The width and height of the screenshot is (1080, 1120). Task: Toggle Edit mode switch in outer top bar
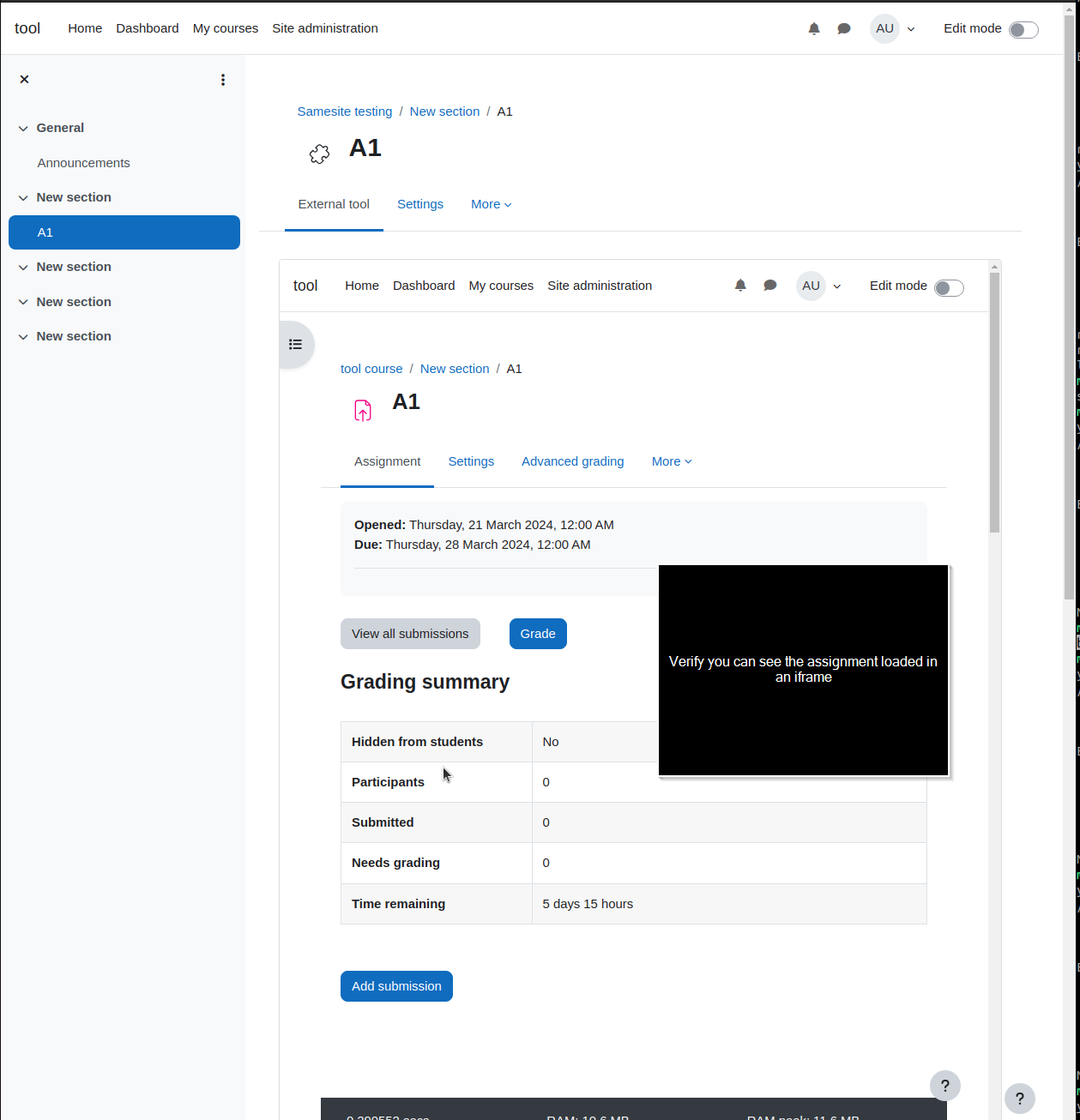coord(1023,30)
